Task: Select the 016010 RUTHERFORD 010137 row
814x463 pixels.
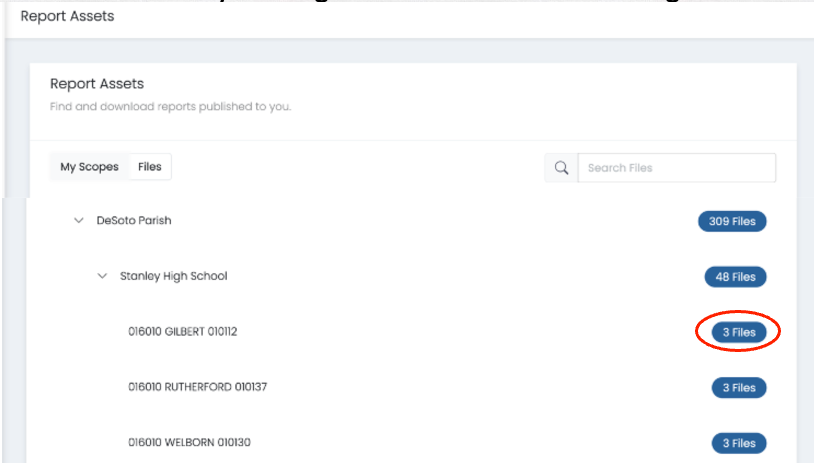Action: coord(197,387)
